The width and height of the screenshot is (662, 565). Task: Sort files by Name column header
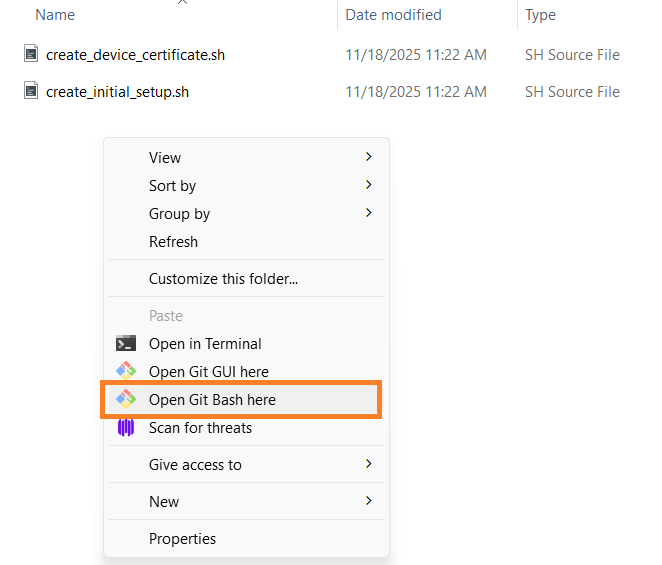pos(55,15)
